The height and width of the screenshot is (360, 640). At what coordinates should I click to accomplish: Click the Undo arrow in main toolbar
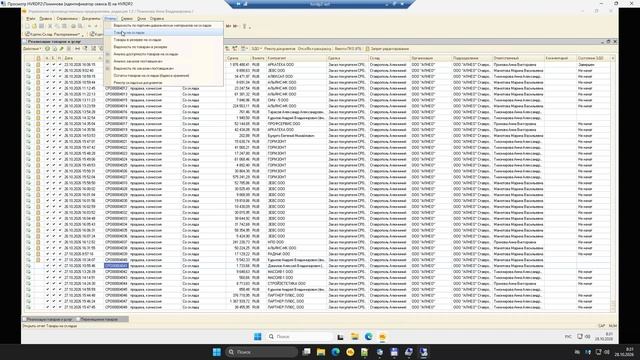(x=89, y=27)
